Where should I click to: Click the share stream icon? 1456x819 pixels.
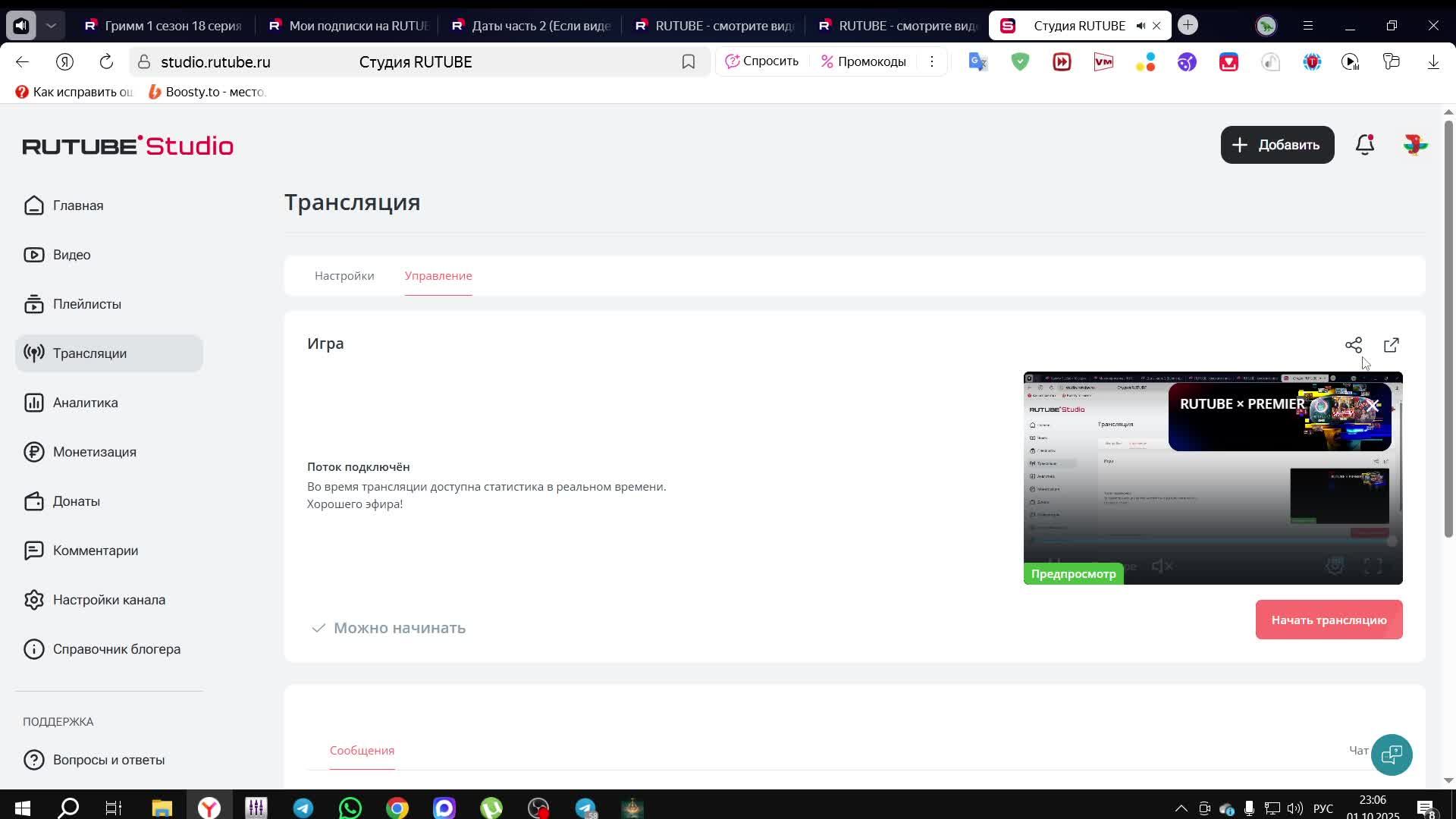1353,346
